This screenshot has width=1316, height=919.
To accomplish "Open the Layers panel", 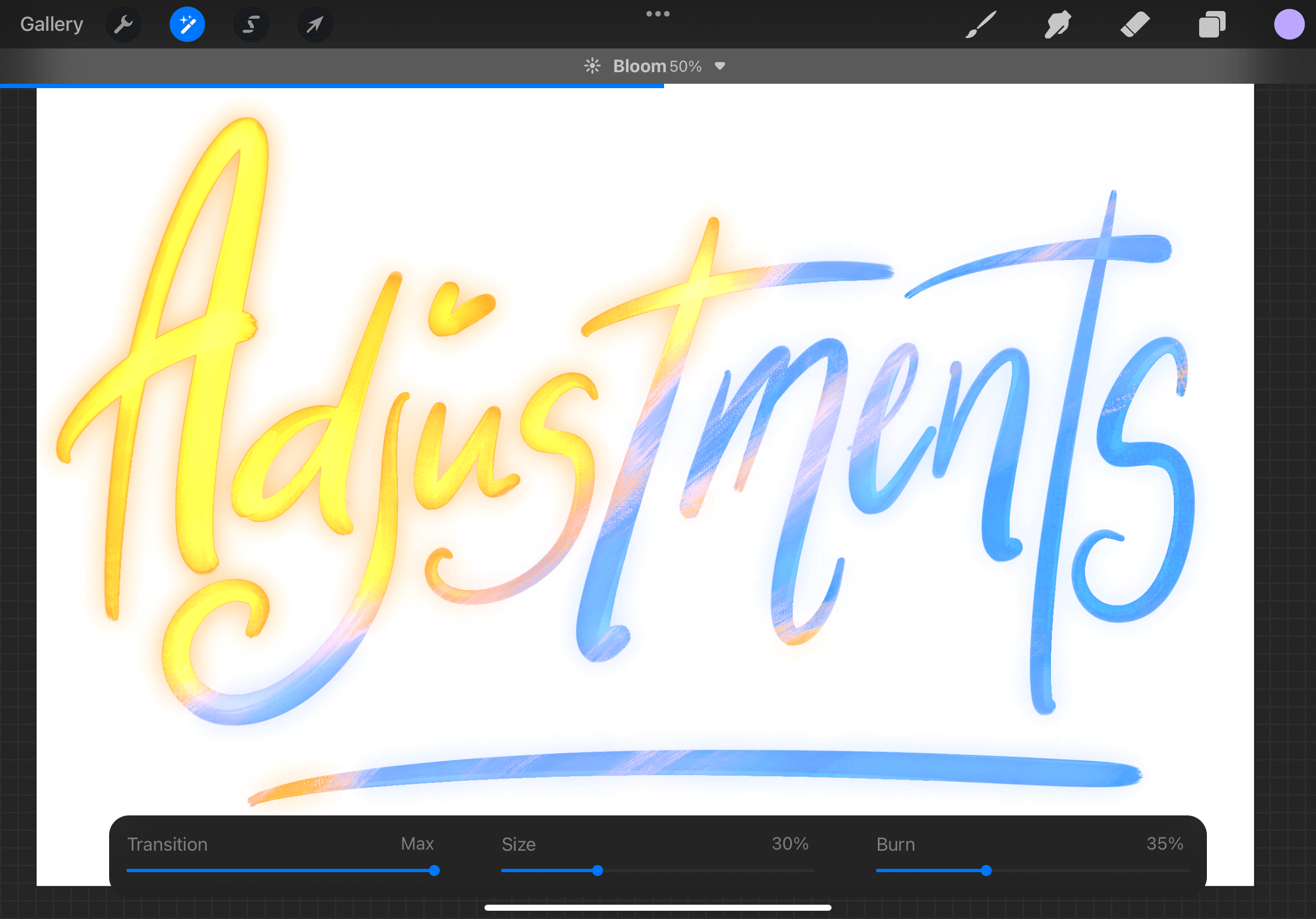I will click(1212, 25).
